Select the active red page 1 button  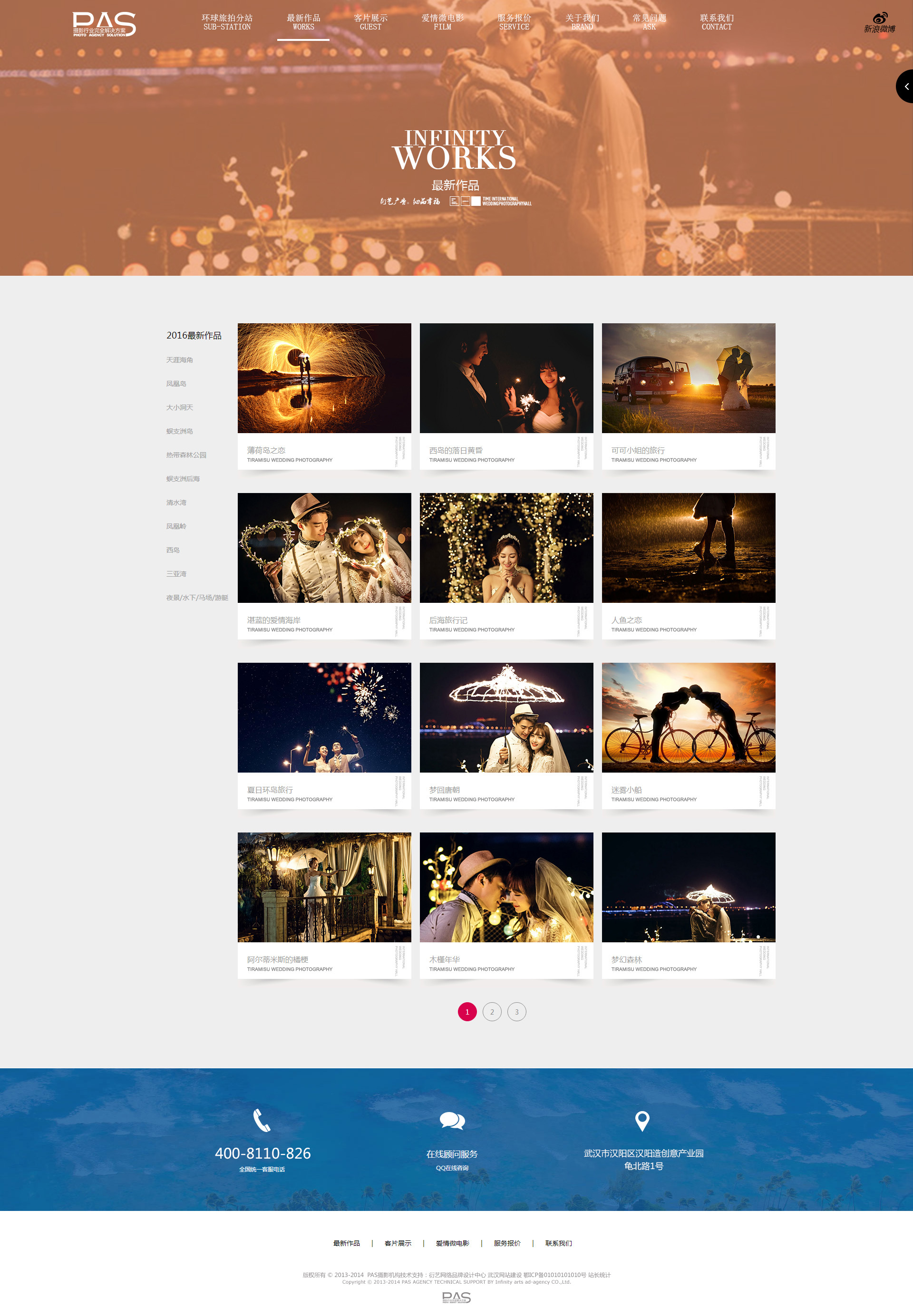467,1011
